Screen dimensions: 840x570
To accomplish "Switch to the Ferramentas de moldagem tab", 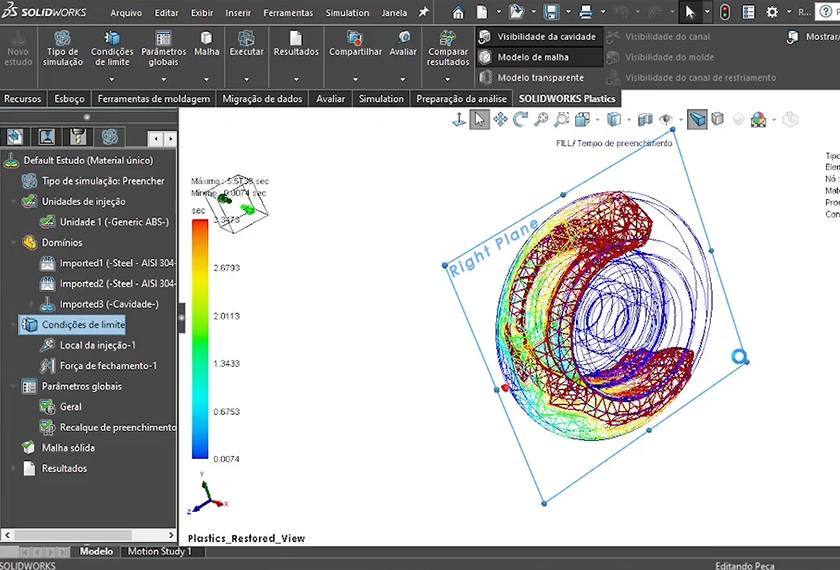I will (x=154, y=99).
